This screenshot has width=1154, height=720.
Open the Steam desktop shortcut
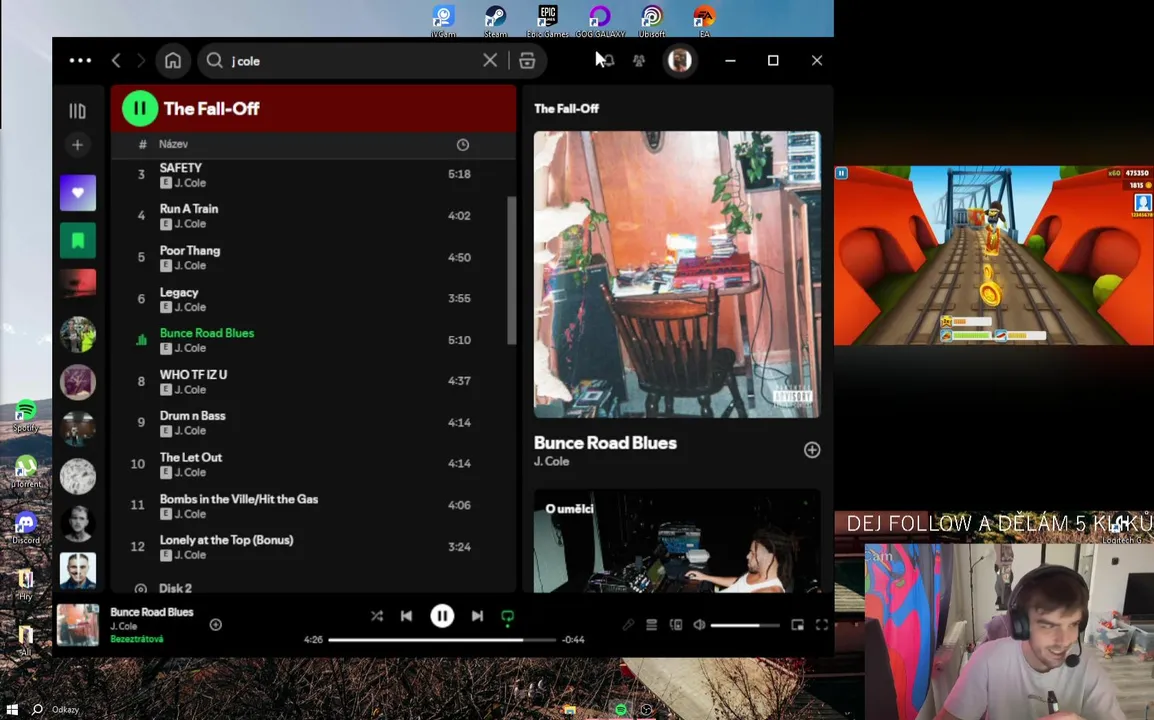tap(495, 21)
